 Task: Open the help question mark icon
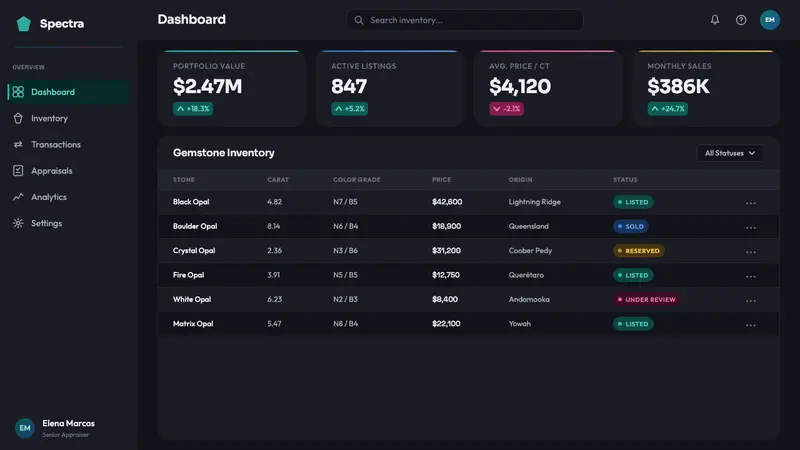pyautogui.click(x=741, y=20)
